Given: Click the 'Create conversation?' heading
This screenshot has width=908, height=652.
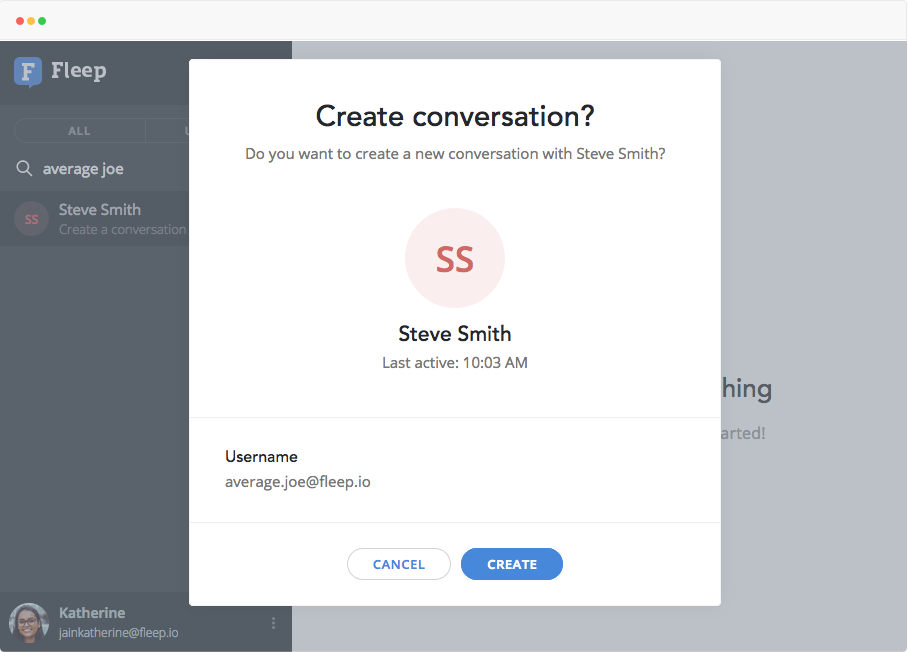Looking at the screenshot, I should point(455,116).
